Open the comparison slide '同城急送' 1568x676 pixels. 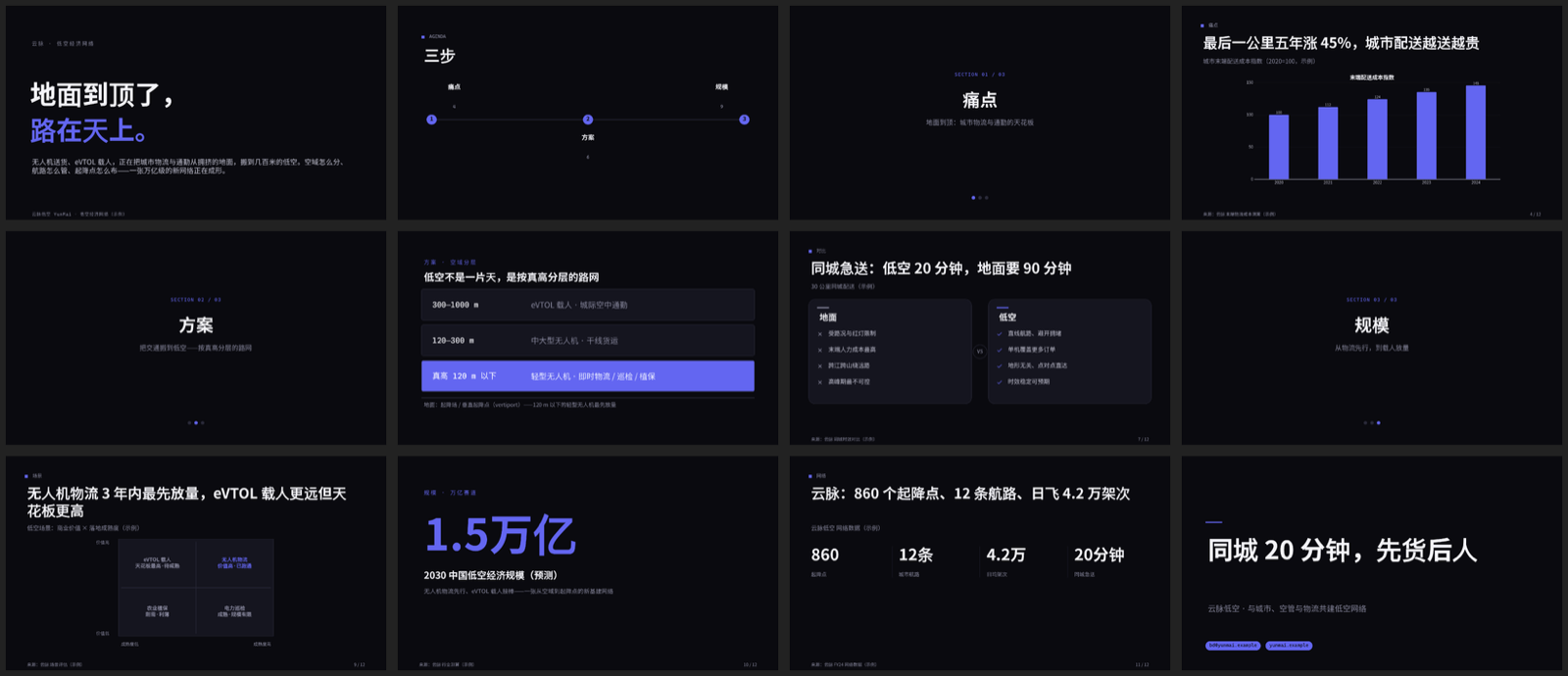pos(980,338)
